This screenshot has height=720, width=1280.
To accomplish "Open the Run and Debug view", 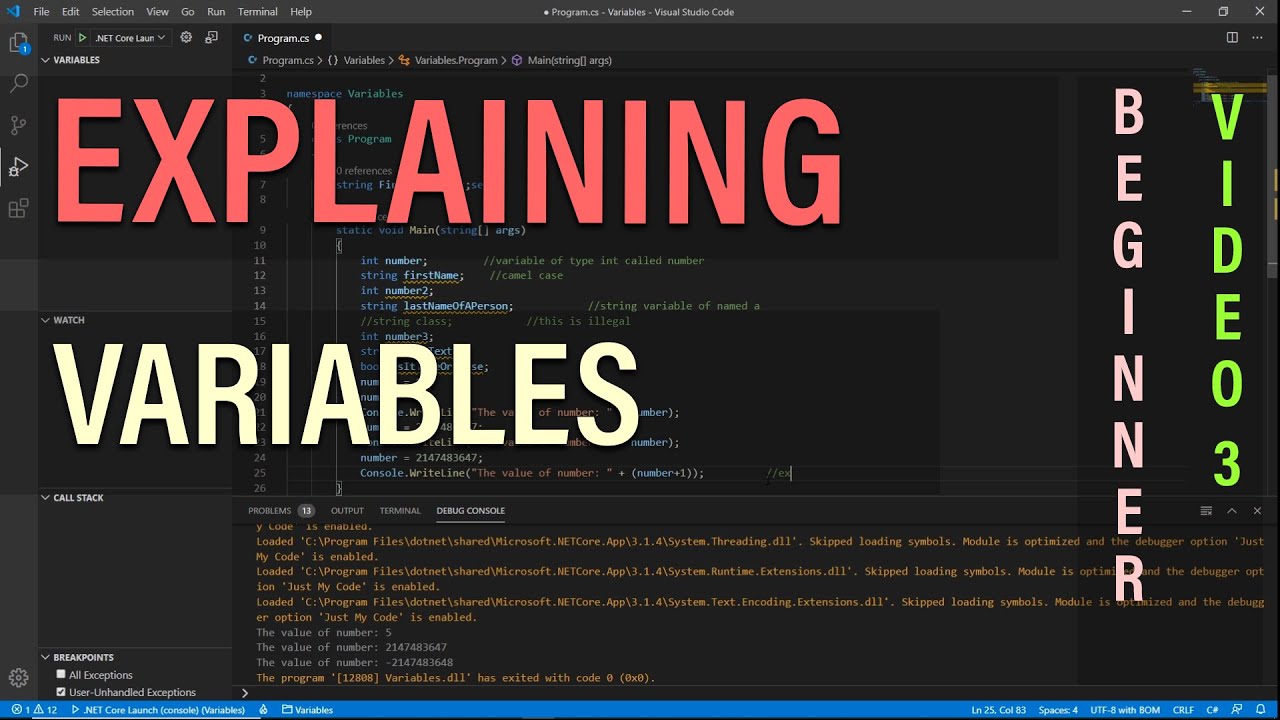I will tap(18, 167).
